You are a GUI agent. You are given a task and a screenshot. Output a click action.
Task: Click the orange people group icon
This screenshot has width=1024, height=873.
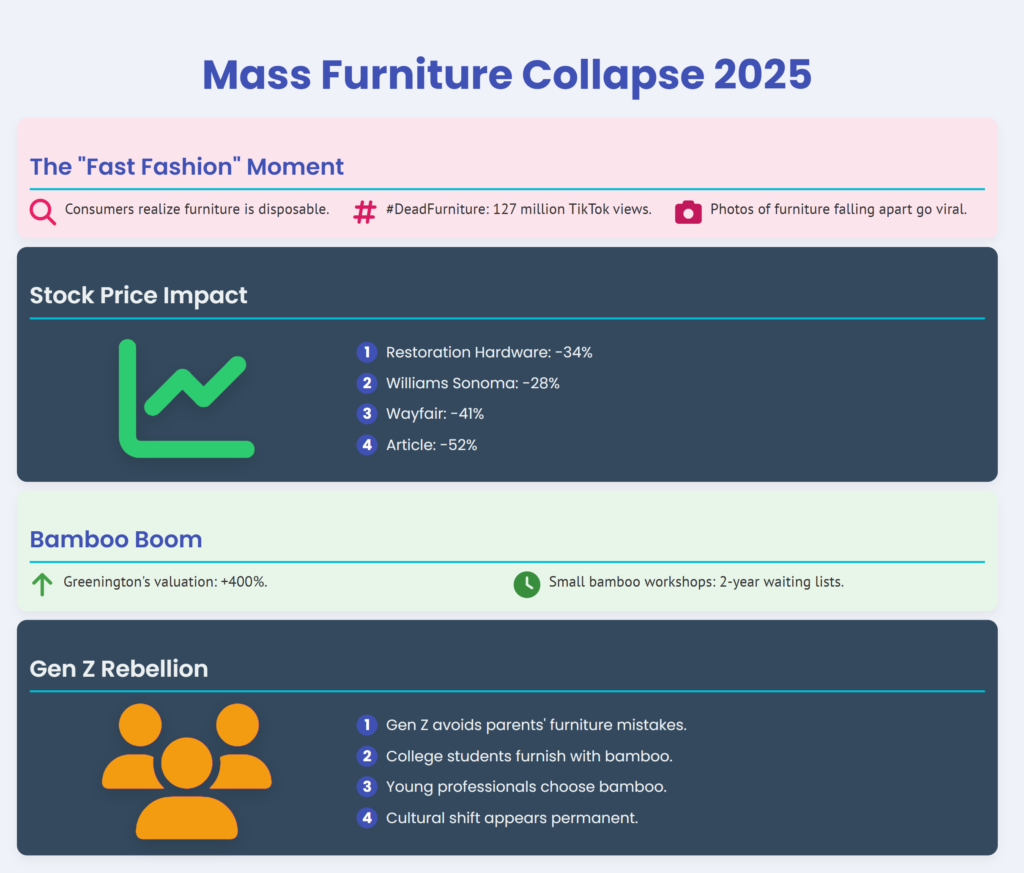point(187,771)
